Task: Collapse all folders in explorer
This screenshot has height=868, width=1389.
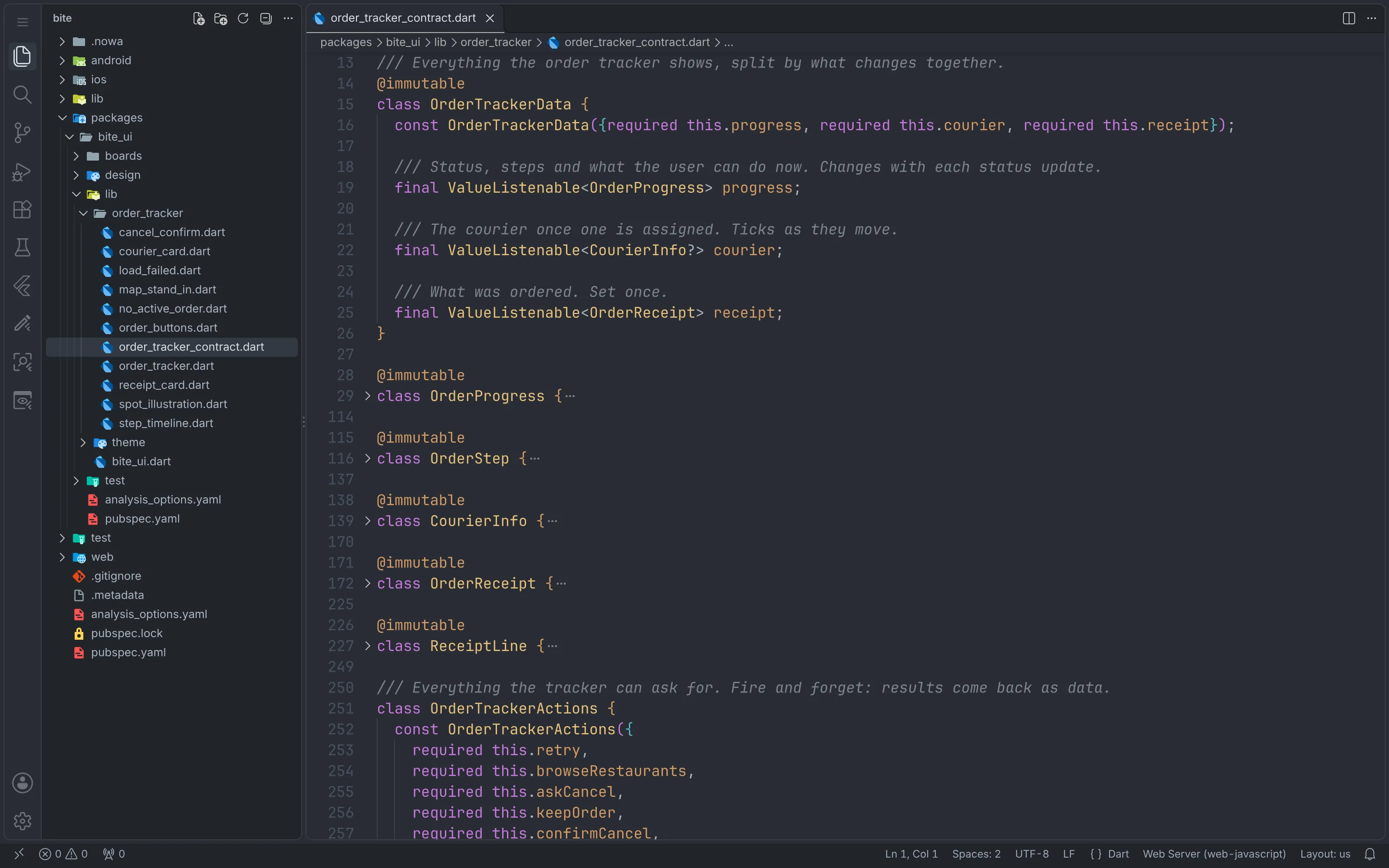Action: (x=266, y=18)
